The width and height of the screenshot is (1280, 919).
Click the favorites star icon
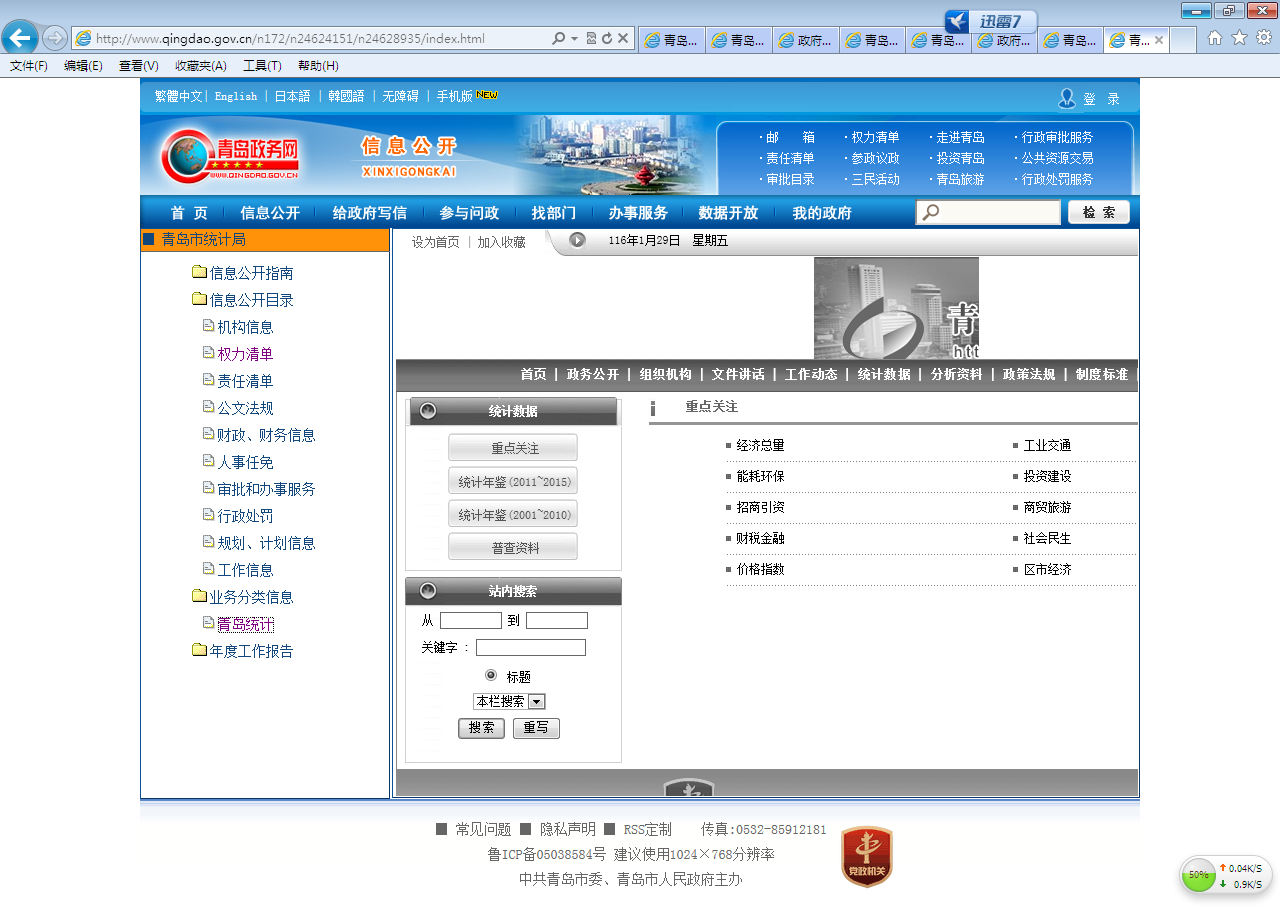click(x=1239, y=38)
